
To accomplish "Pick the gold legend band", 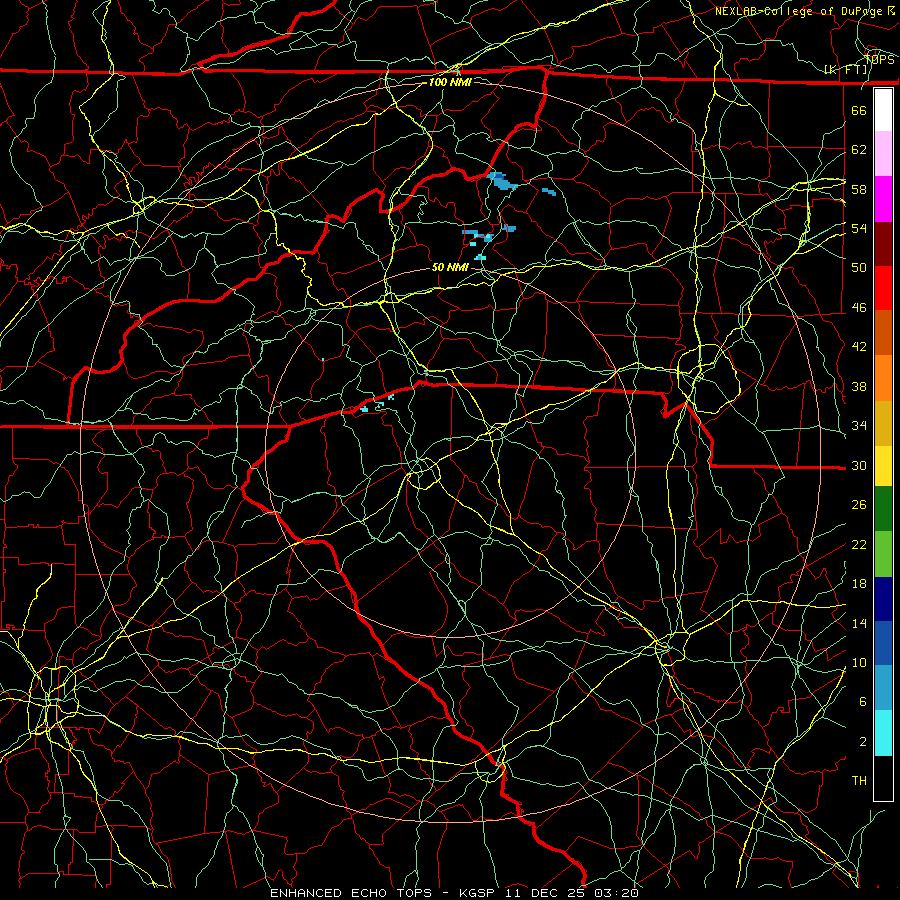I will (x=883, y=423).
